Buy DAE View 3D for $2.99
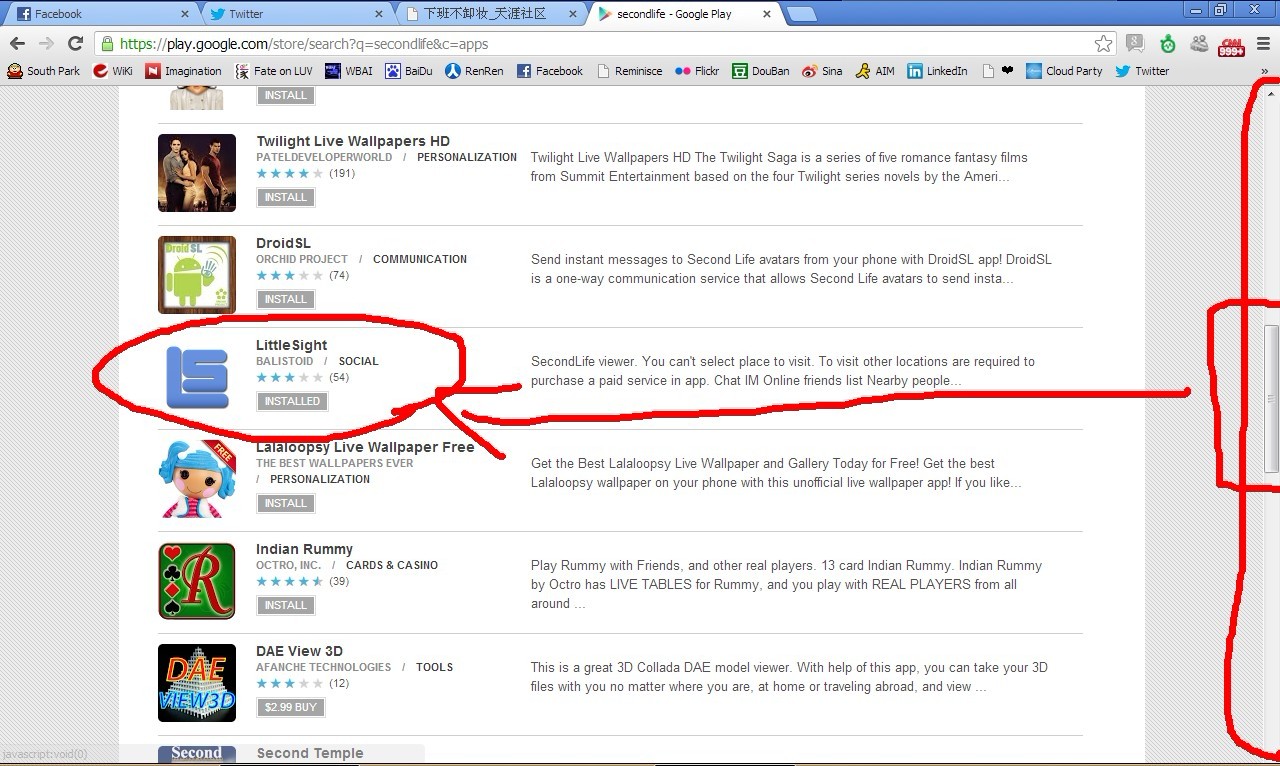The height and width of the screenshot is (766, 1280). 291,707
